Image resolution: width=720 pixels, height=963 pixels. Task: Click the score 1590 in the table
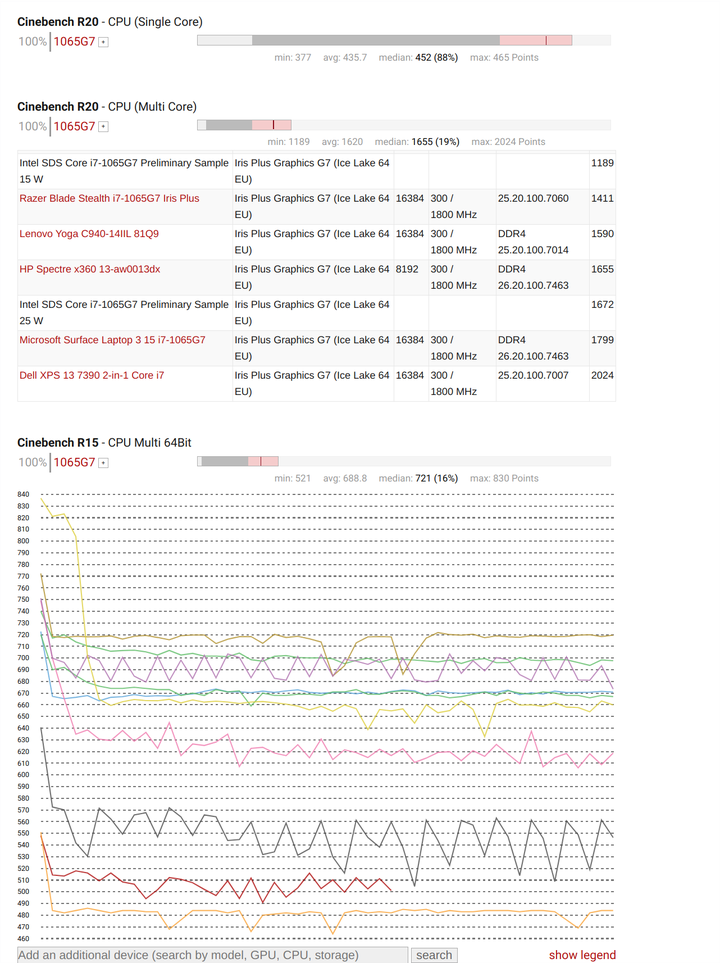coord(602,234)
